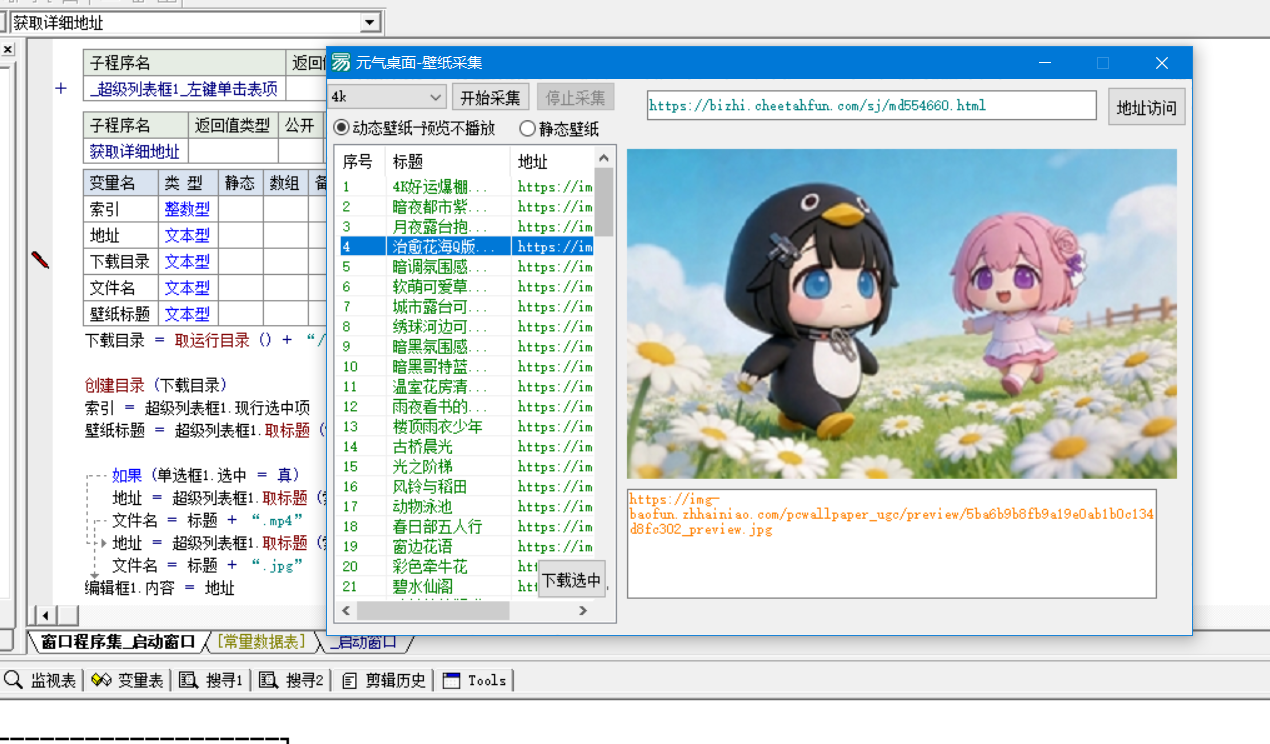The height and width of the screenshot is (744, 1270).
Task: Click the list vertical scrollbar thumb
Action: pyautogui.click(x=604, y=201)
